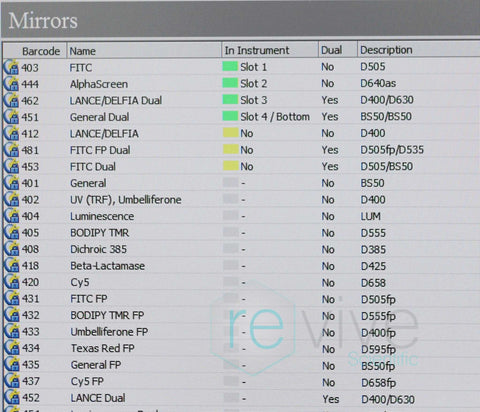Click the icon next to barcode 420
Image resolution: width=480 pixels, height=412 pixels.
(x=11, y=282)
